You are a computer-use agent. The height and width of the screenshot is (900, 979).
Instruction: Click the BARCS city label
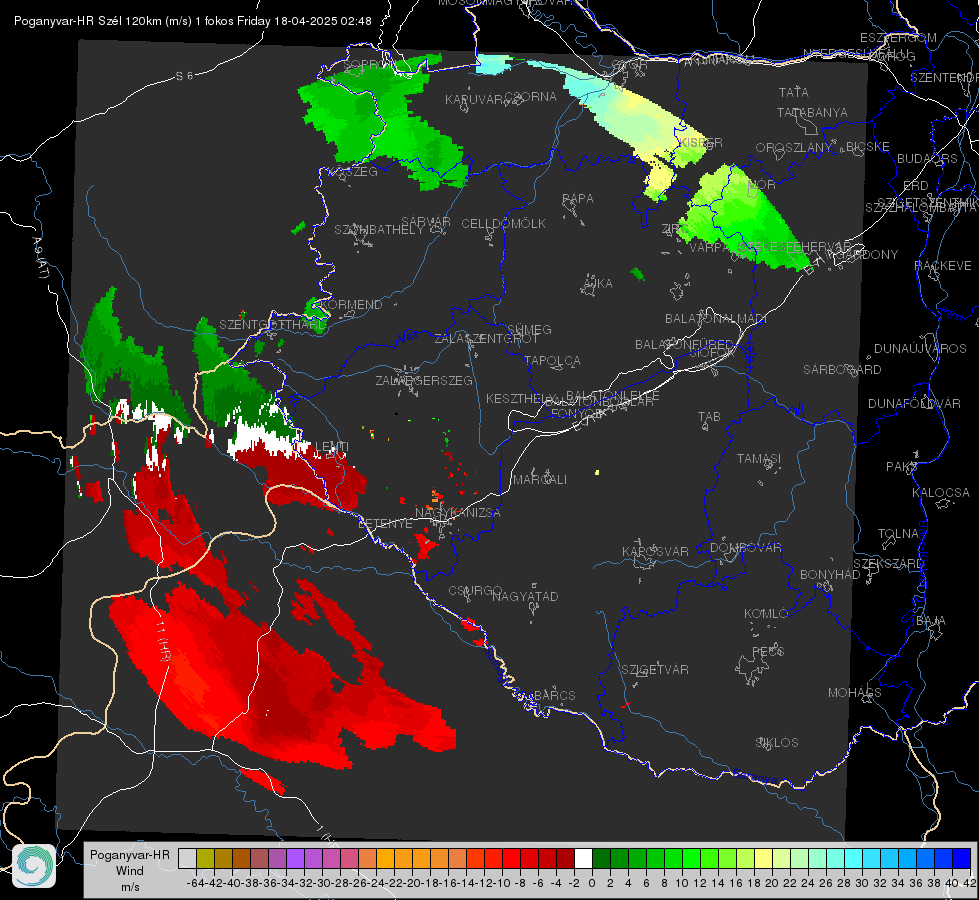[554, 695]
